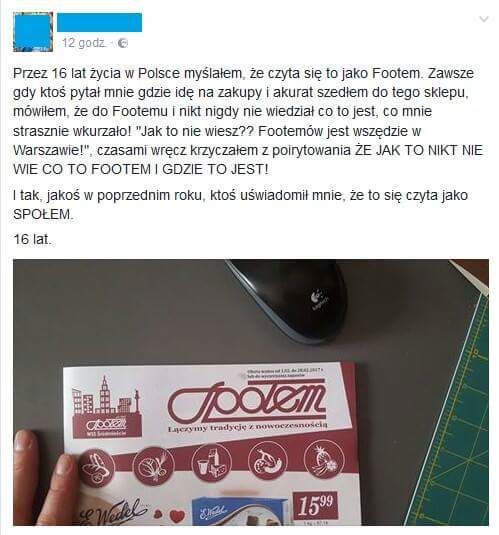Image resolution: width=499 pixels, height=535 pixels.
Task: Open the '12 godz.' timestamp link
Action: [84, 43]
